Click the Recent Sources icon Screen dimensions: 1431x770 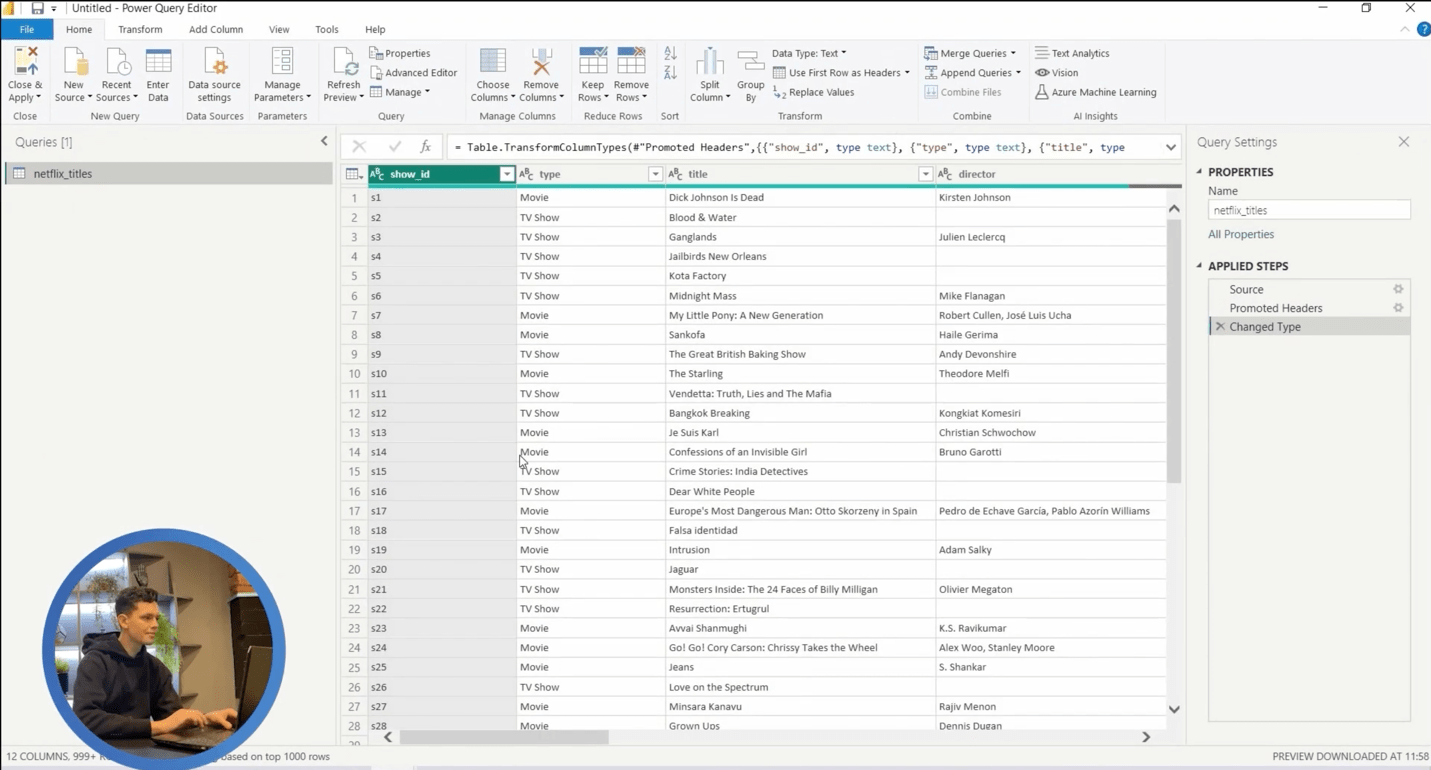tap(117, 61)
